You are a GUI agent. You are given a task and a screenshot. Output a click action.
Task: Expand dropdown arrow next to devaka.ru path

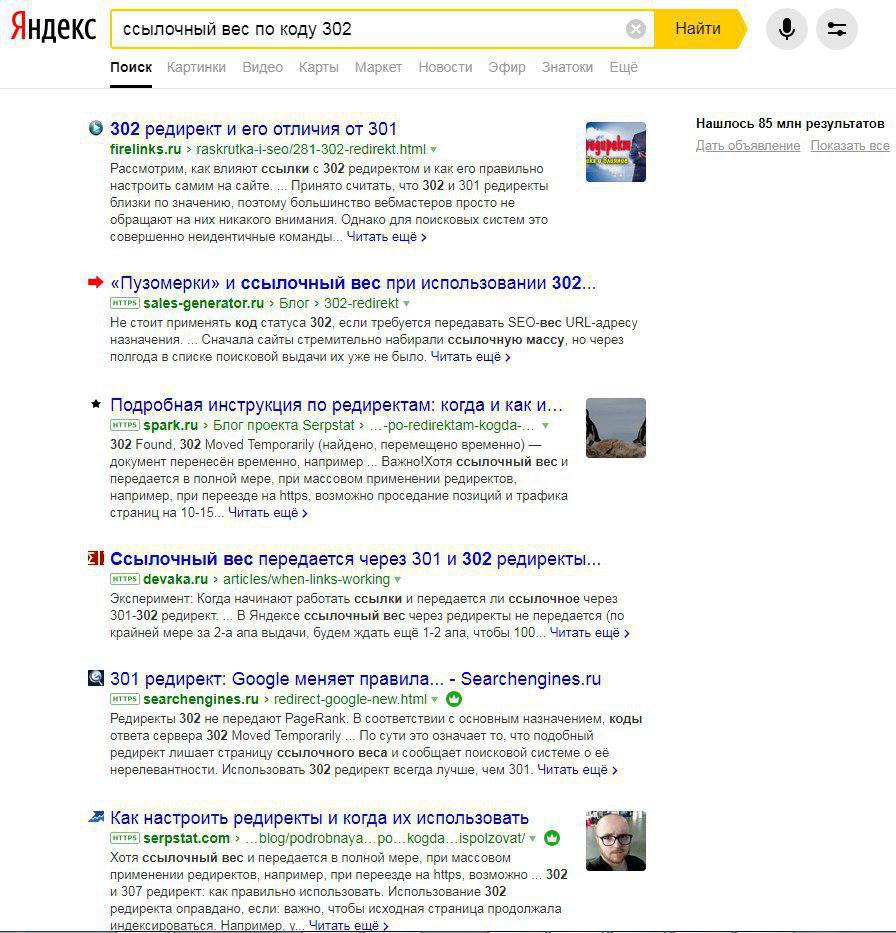tap(397, 580)
